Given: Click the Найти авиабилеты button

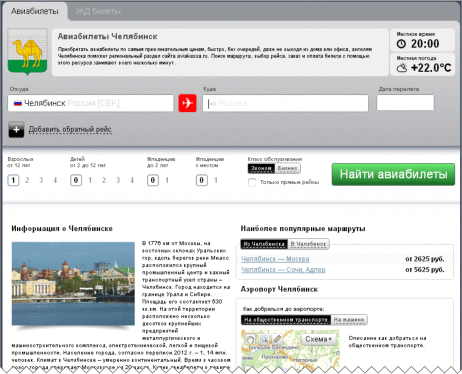Looking at the screenshot, I should (x=393, y=174).
